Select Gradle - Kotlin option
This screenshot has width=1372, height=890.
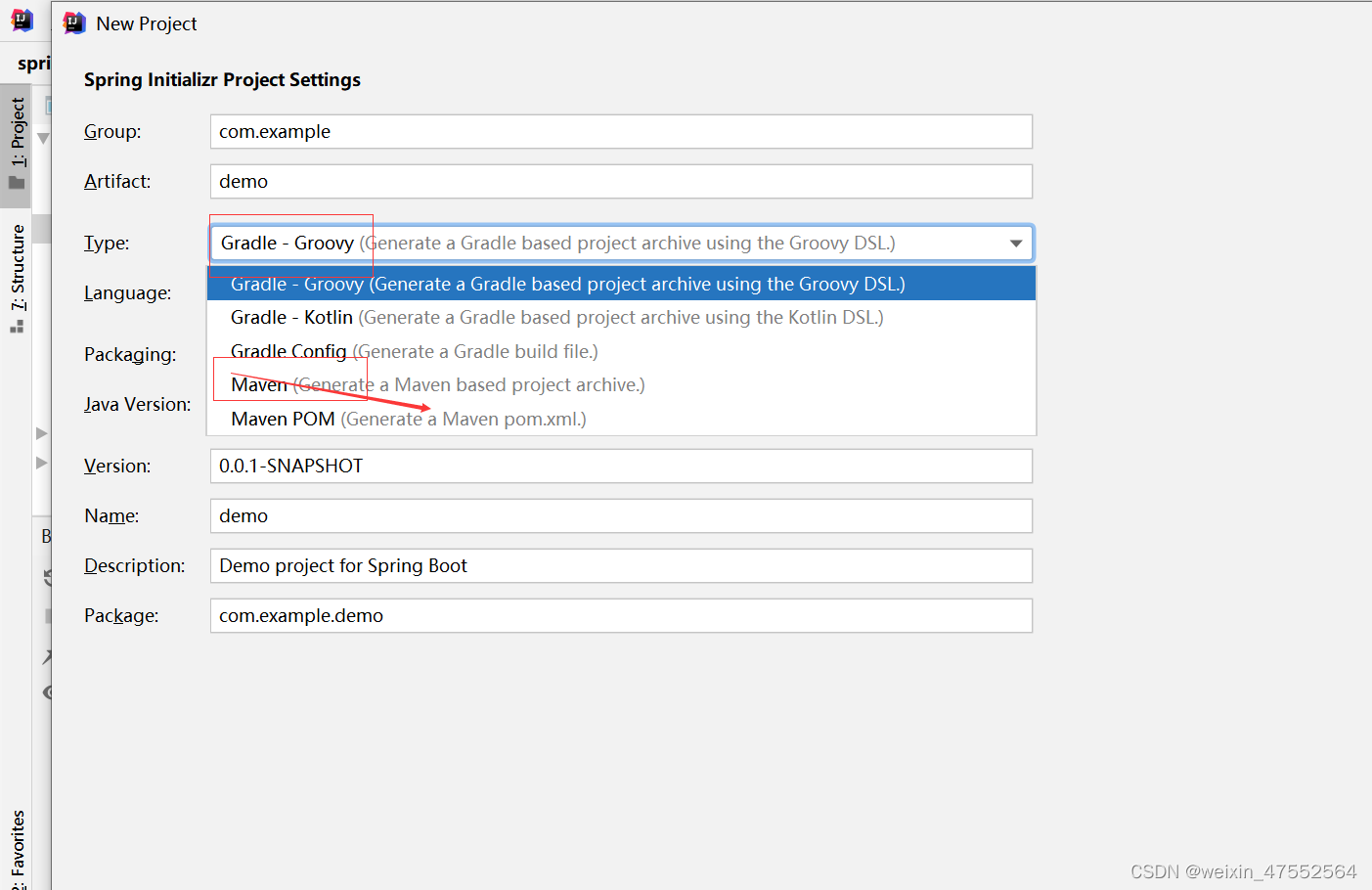(x=621, y=318)
